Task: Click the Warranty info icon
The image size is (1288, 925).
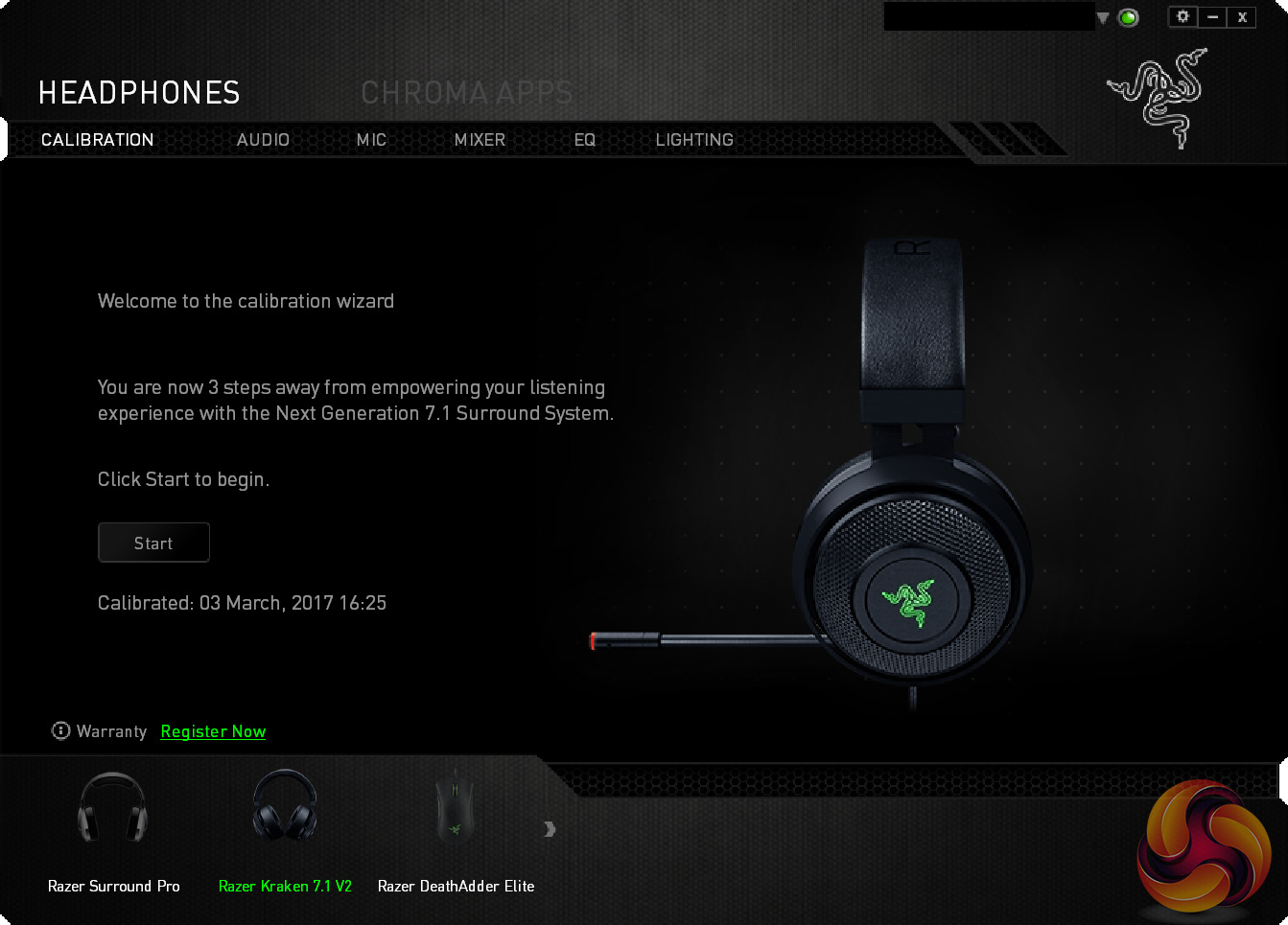Action: coord(60,730)
